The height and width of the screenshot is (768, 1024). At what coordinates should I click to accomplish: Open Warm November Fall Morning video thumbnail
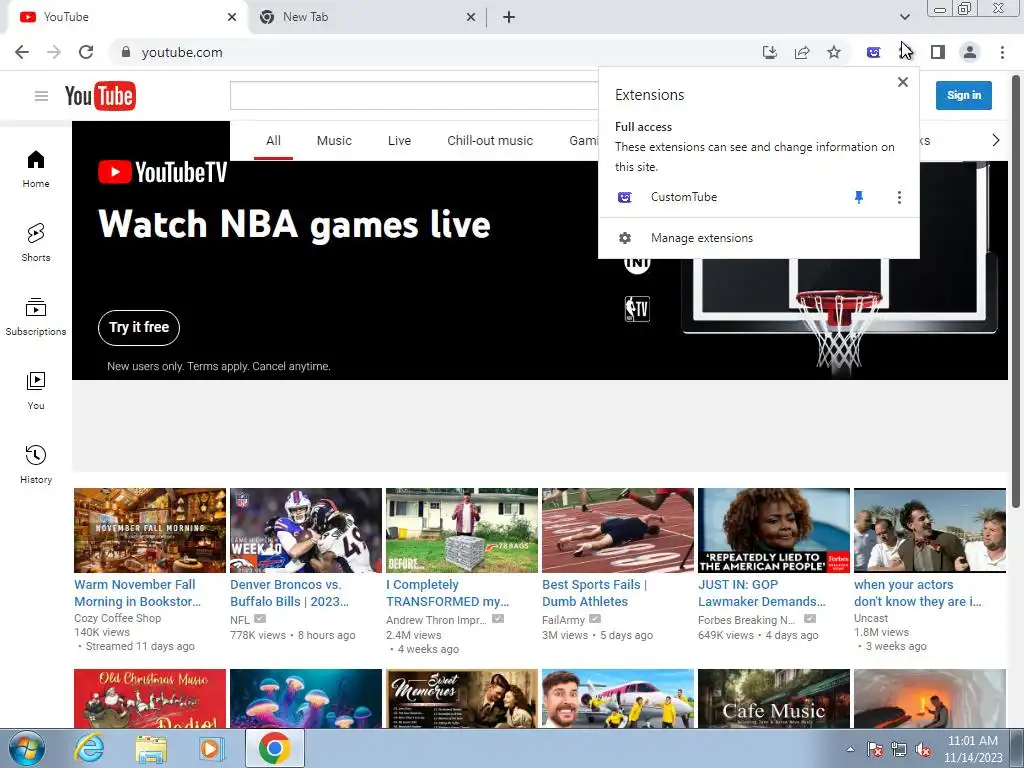(150, 530)
